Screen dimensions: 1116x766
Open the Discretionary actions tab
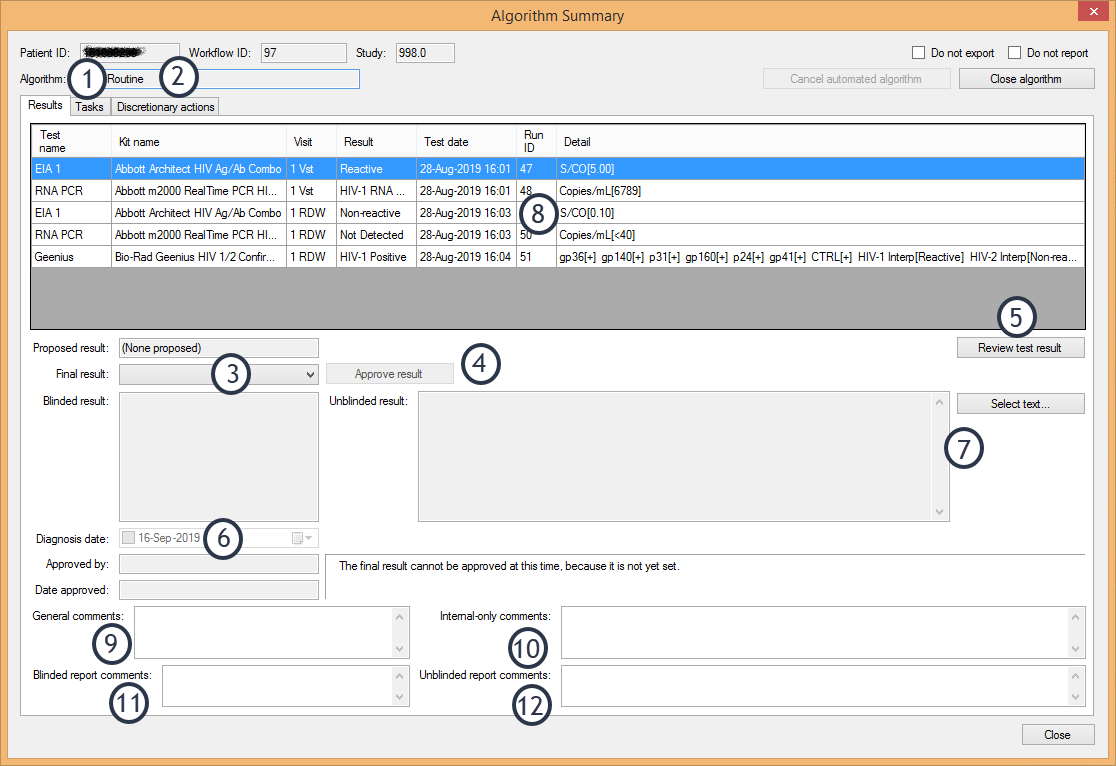pyautogui.click(x=164, y=107)
